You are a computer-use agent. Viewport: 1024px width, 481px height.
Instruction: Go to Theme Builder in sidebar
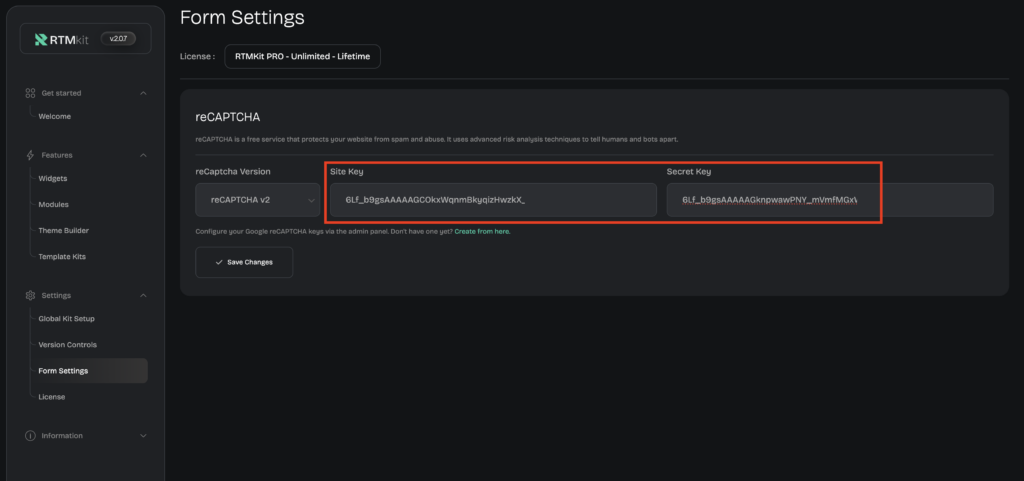pyautogui.click(x=64, y=230)
